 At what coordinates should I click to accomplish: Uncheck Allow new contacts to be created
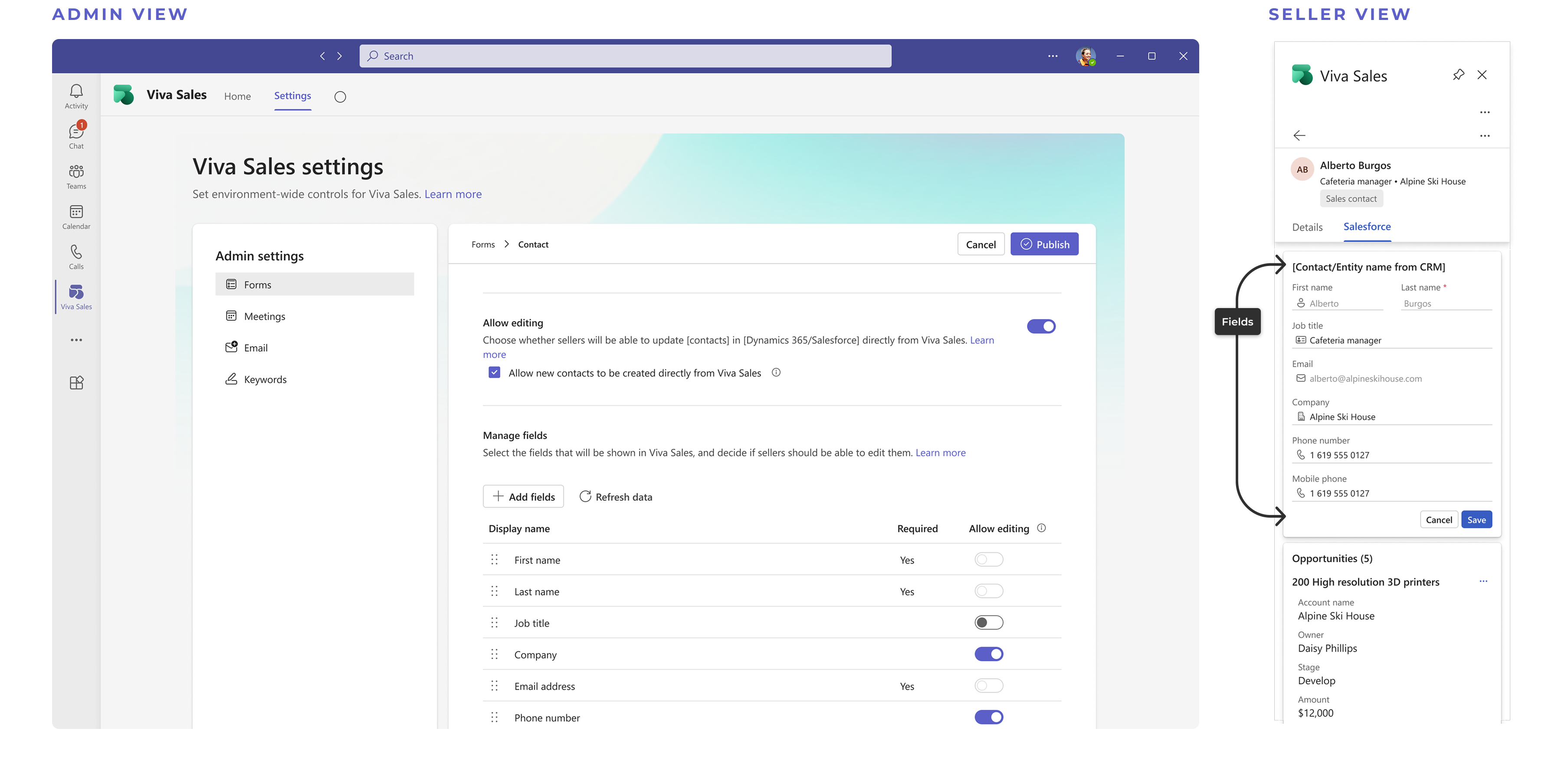coord(494,372)
